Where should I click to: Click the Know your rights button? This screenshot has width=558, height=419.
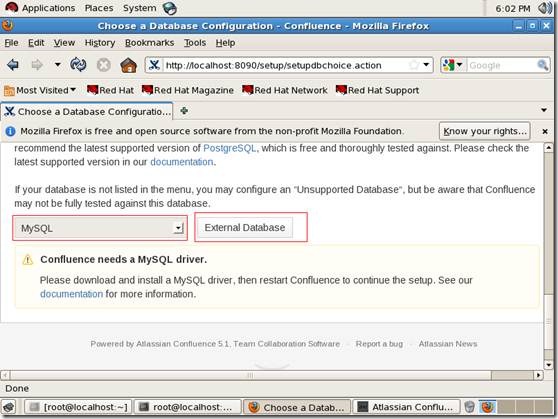pos(485,131)
